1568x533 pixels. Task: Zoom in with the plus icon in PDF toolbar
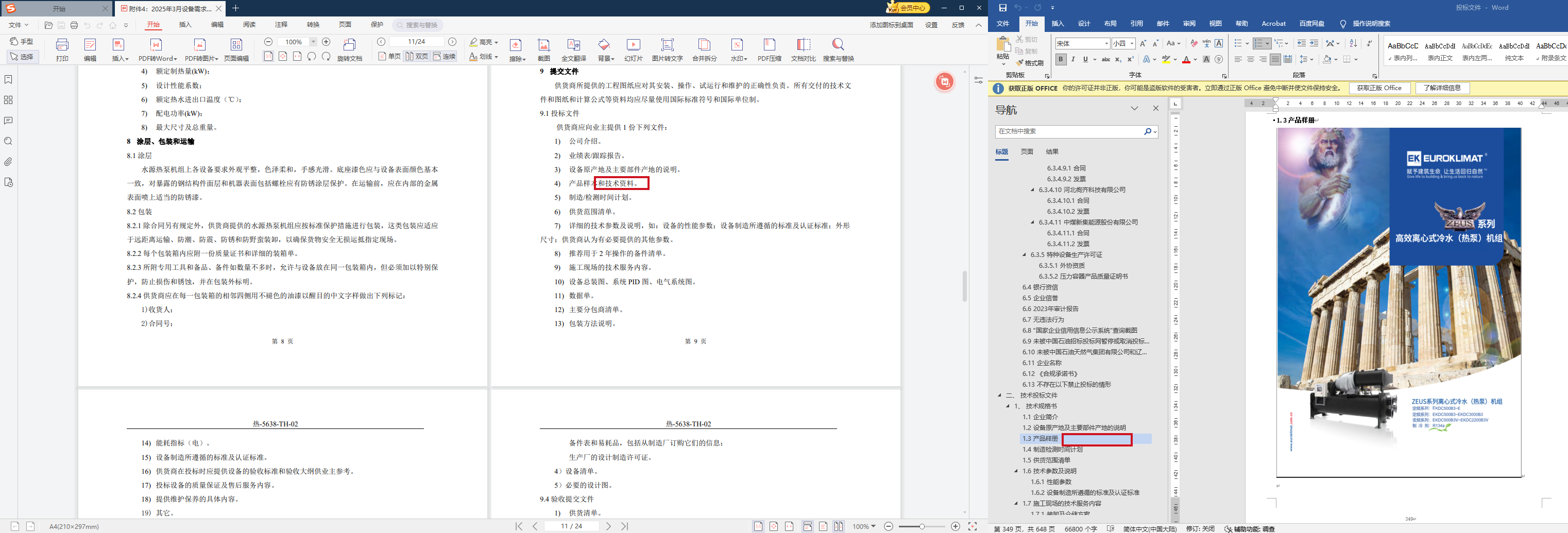pos(326,42)
